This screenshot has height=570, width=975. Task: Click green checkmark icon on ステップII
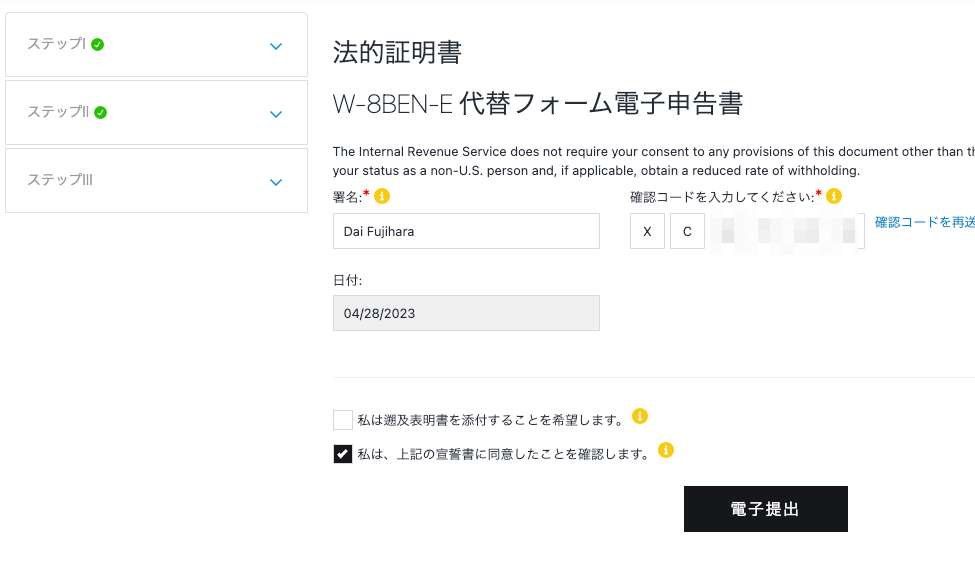tap(101, 112)
